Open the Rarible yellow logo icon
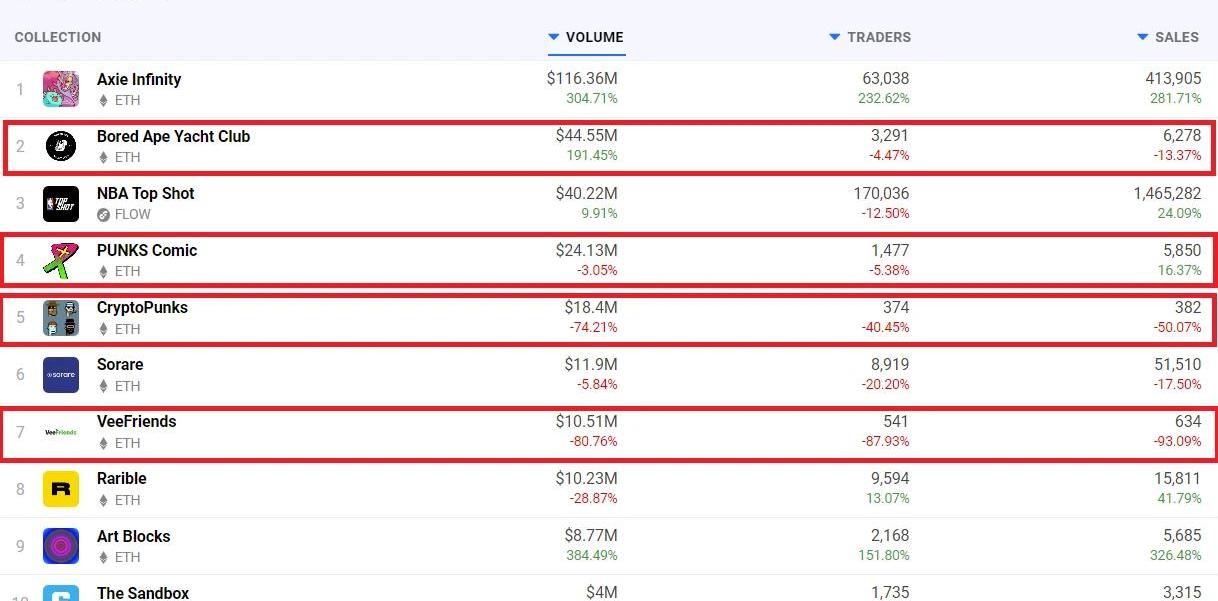The image size is (1218, 601). pos(61,489)
